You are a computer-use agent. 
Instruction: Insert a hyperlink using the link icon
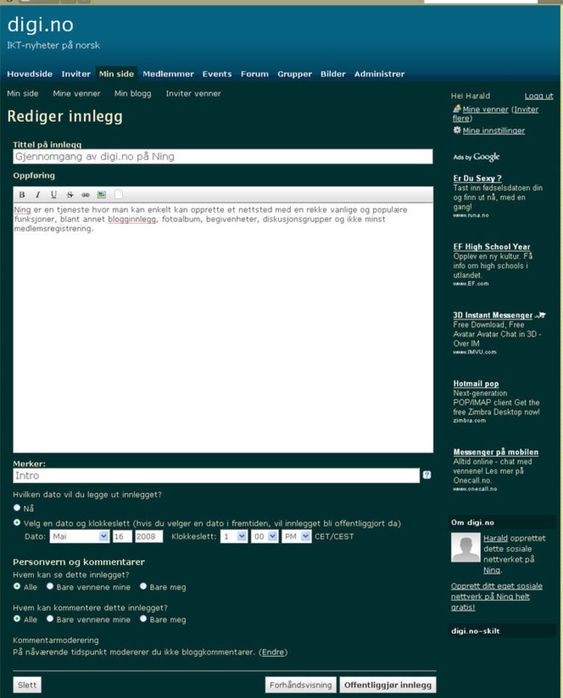point(85,195)
